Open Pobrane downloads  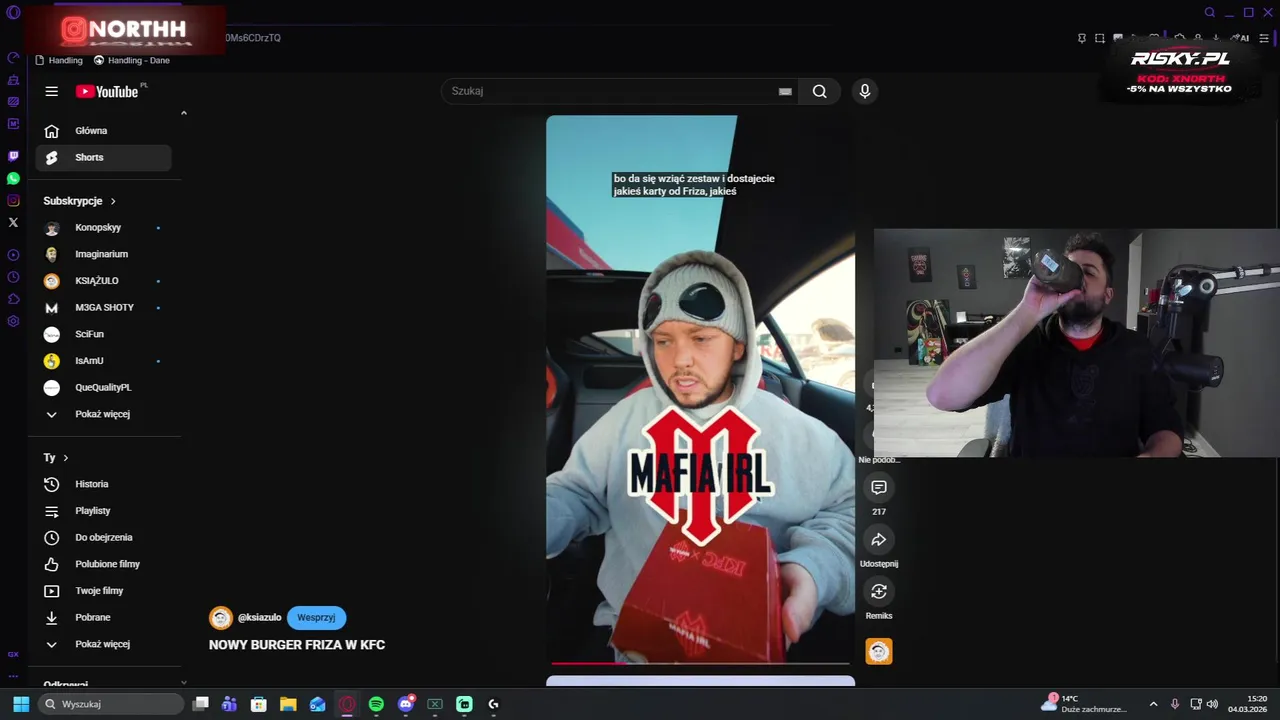(104, 617)
